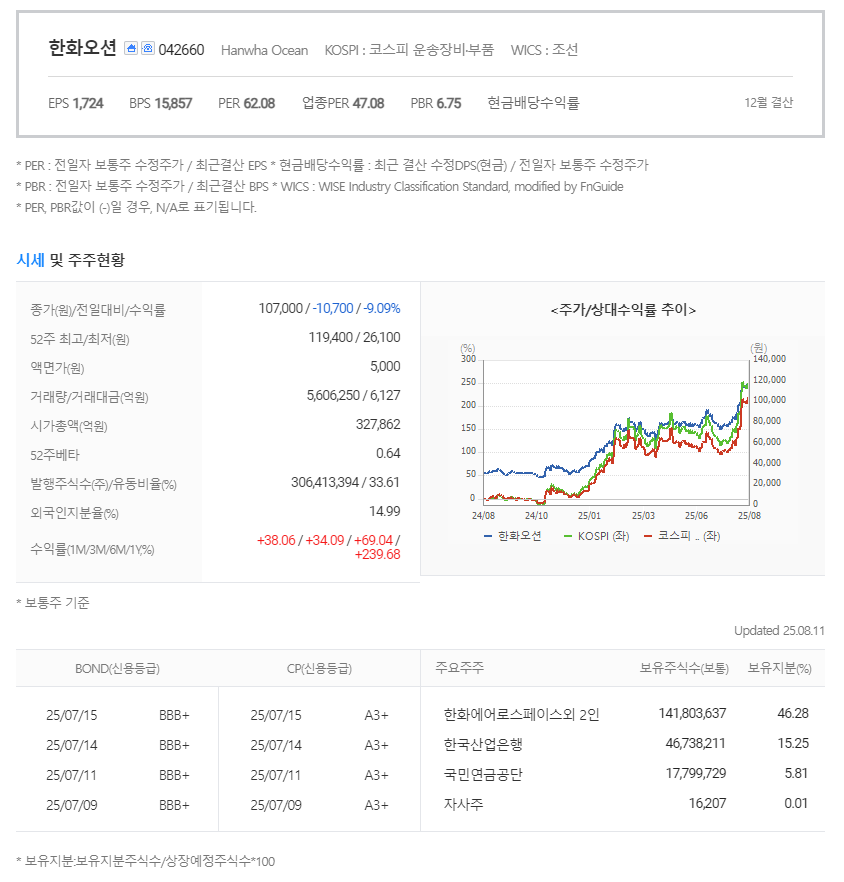
Task: Click the 1Y return +239.68
Action: click(378, 555)
